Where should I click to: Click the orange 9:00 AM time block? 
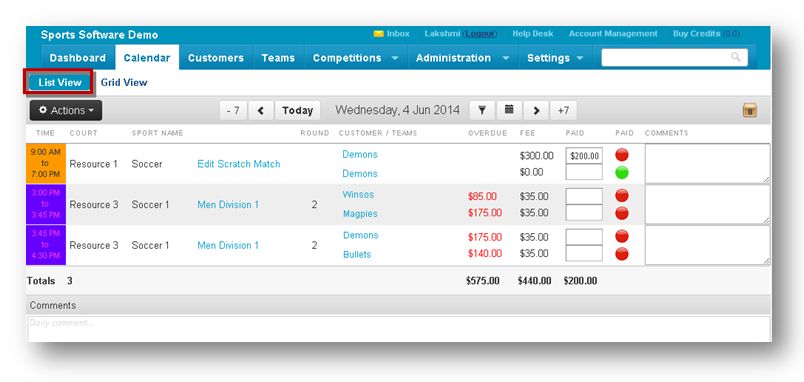(x=46, y=164)
